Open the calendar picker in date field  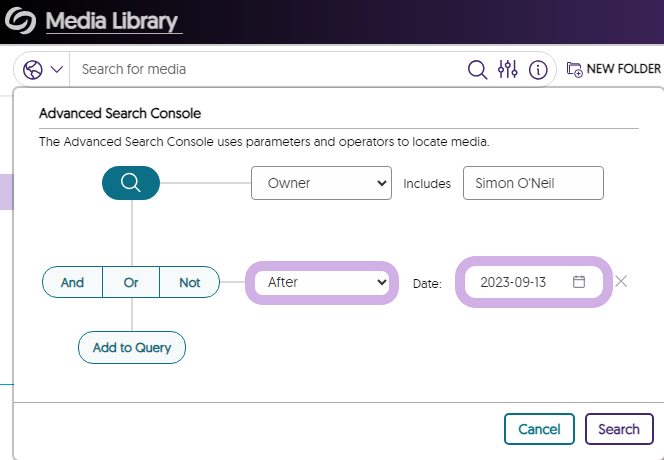click(578, 282)
